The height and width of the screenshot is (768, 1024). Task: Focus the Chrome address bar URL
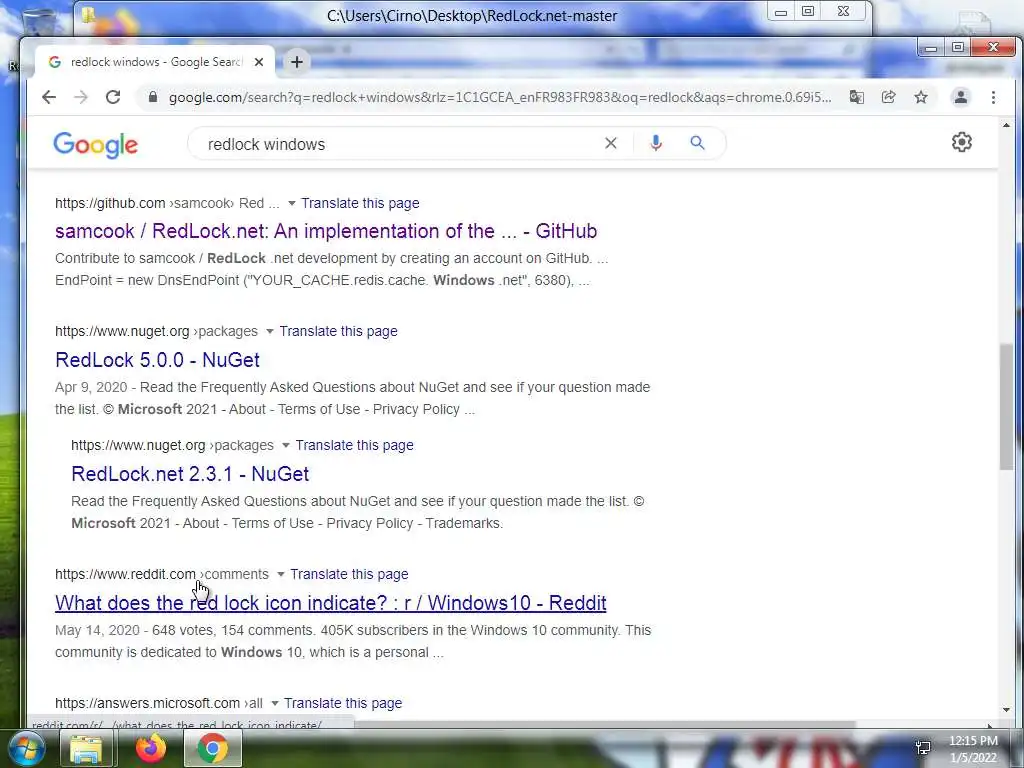click(x=500, y=97)
